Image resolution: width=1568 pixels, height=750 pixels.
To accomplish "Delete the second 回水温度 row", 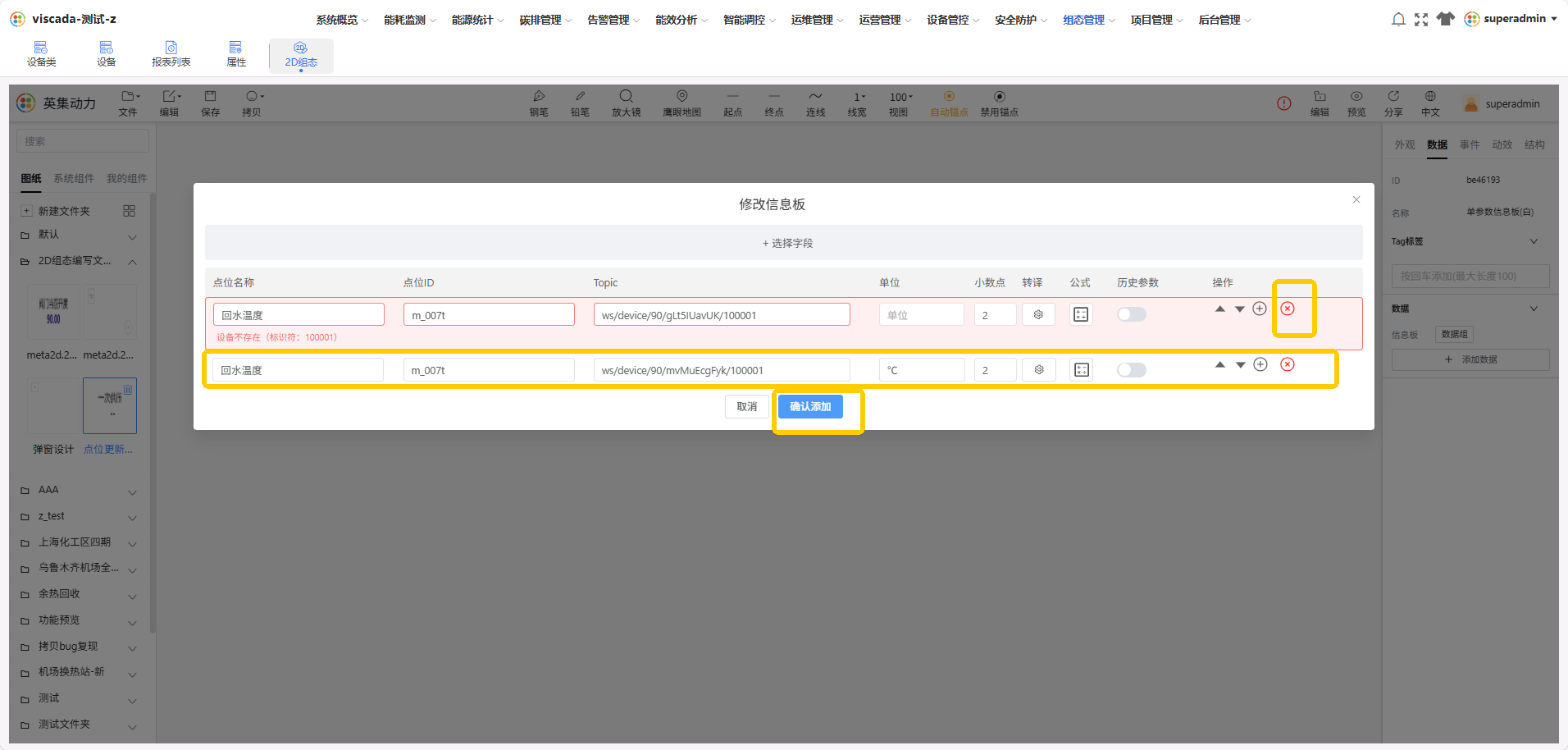I will pyautogui.click(x=1288, y=364).
